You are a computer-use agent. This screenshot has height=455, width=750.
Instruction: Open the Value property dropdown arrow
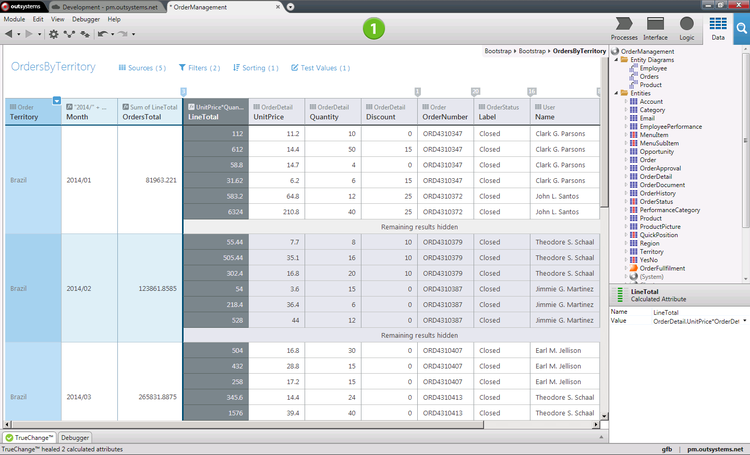[x=744, y=320]
